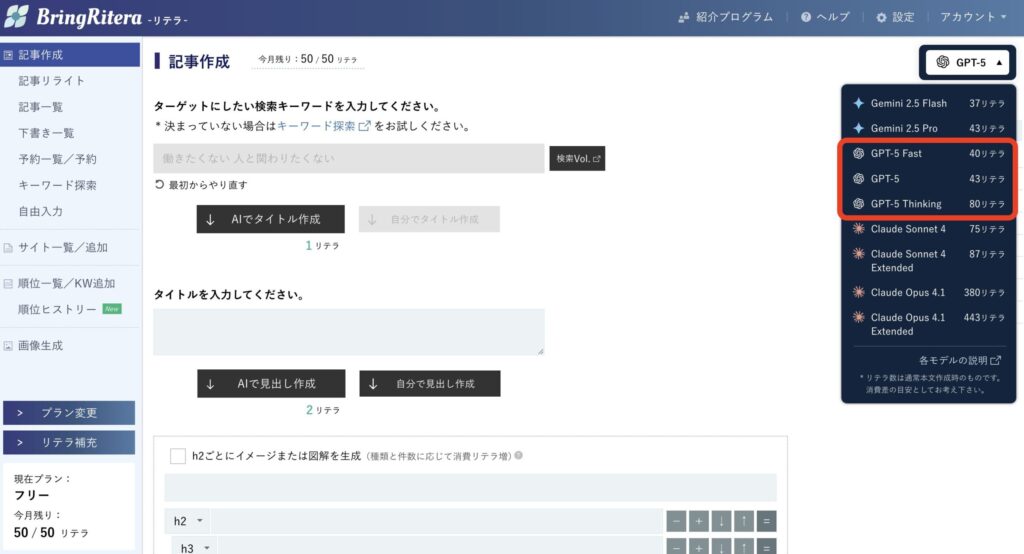Open 自由入力 in the sidebar
This screenshot has height=554, width=1024.
click(x=40, y=211)
